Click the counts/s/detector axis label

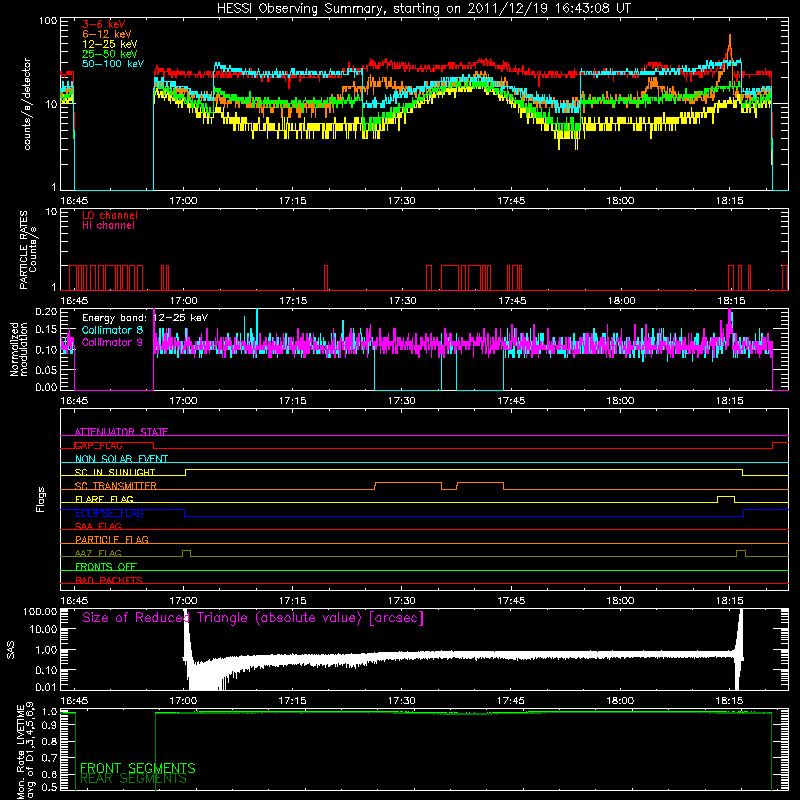[27, 104]
